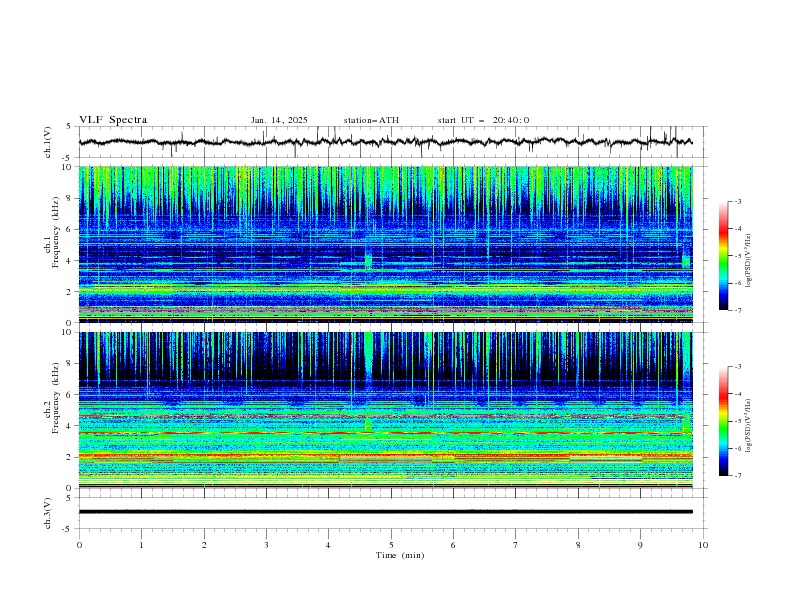Click inside the ch.1 spectrogram panel
This screenshot has width=792, height=612.
(x=385, y=244)
